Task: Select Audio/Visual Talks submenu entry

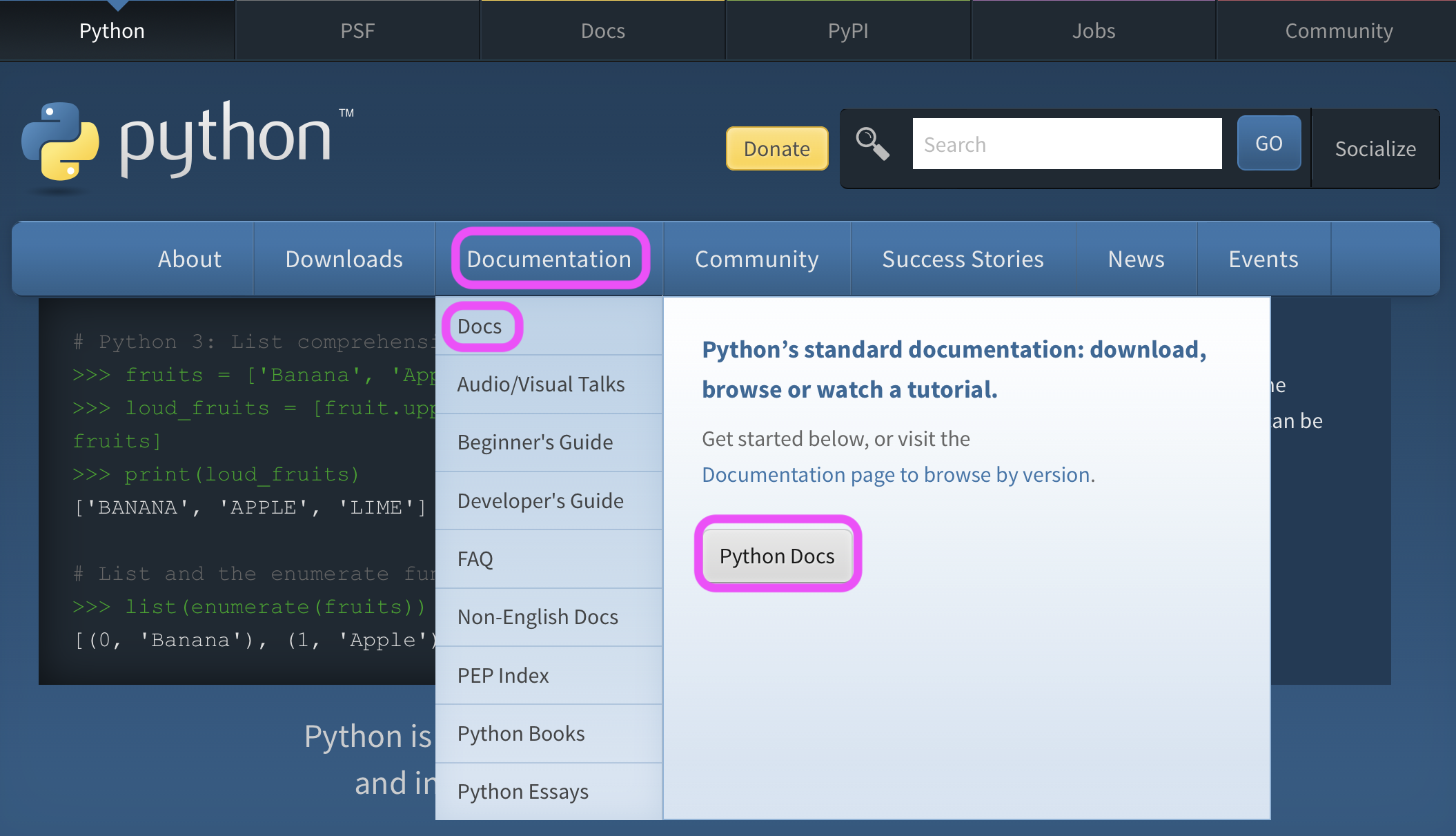Action: [549, 385]
